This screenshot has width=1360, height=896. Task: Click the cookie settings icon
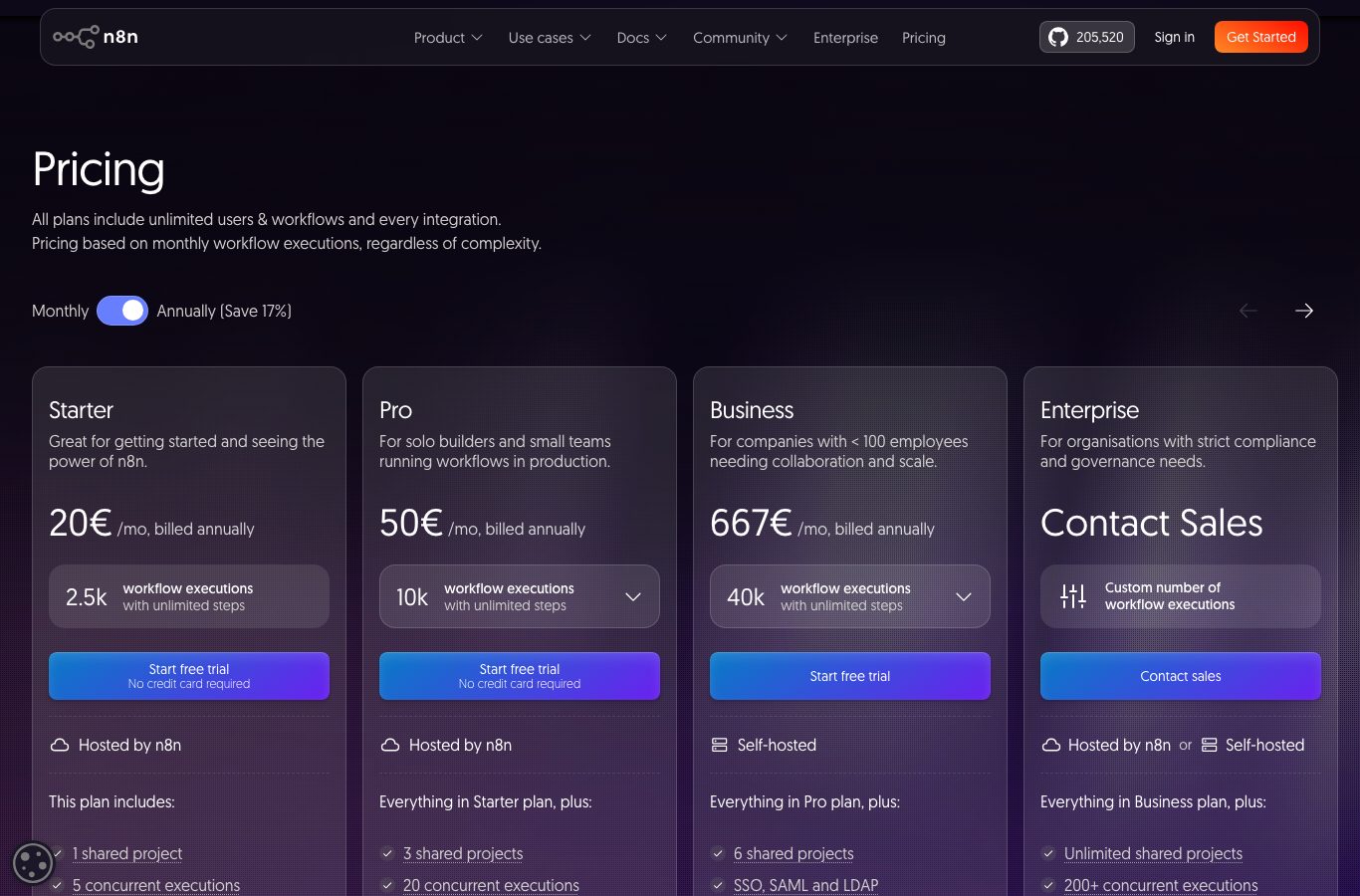click(33, 863)
